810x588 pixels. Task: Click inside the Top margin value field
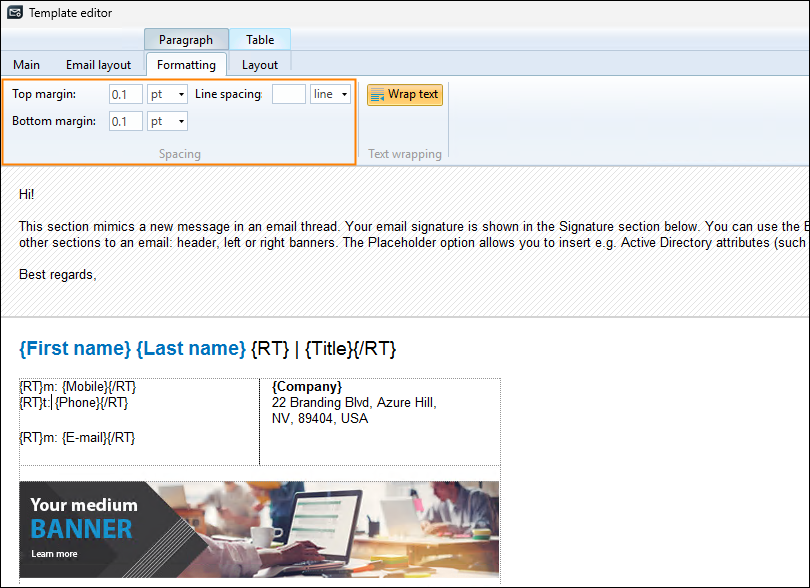pyautogui.click(x=125, y=93)
